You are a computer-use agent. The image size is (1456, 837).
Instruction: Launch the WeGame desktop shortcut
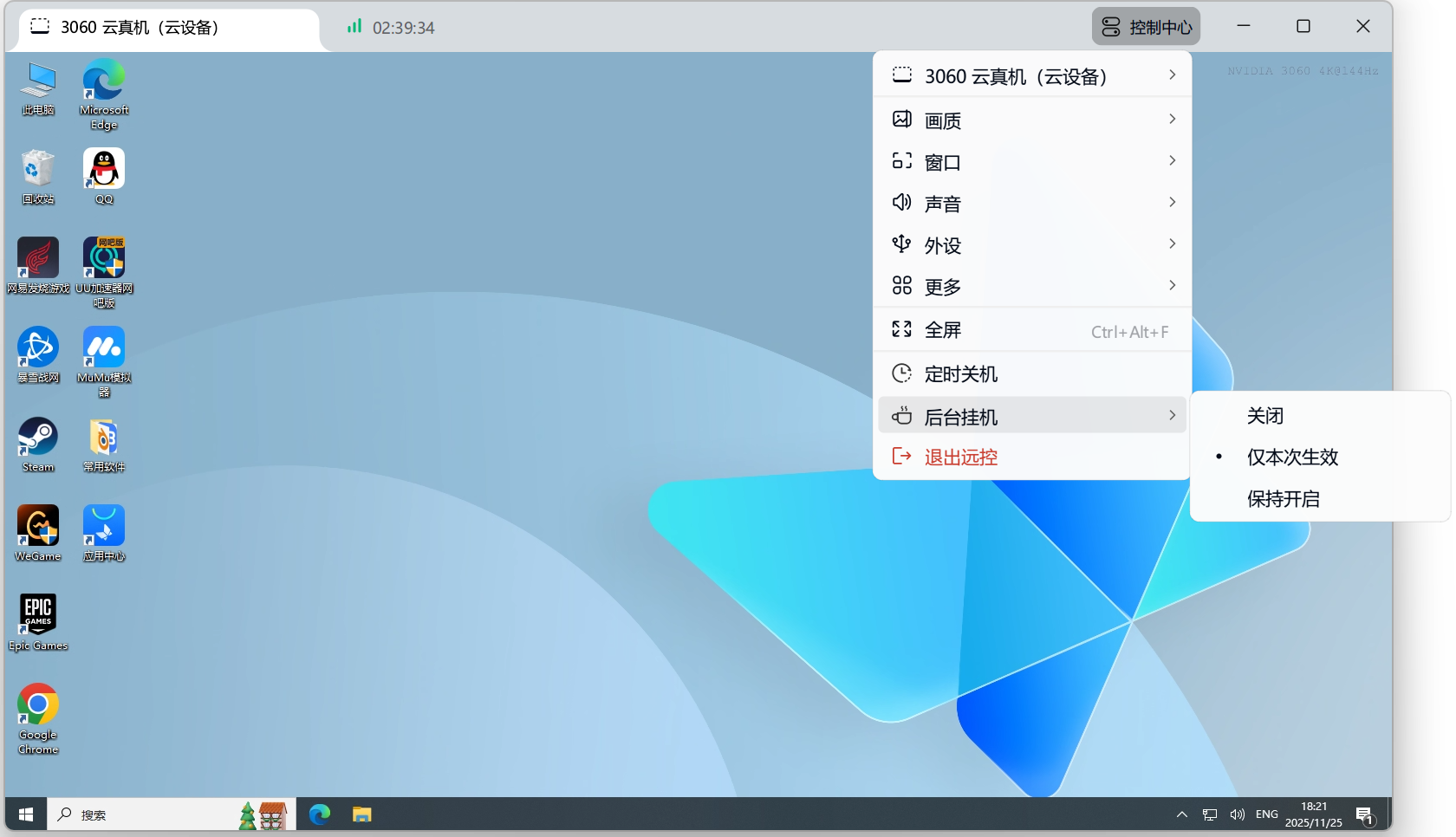pos(38,528)
